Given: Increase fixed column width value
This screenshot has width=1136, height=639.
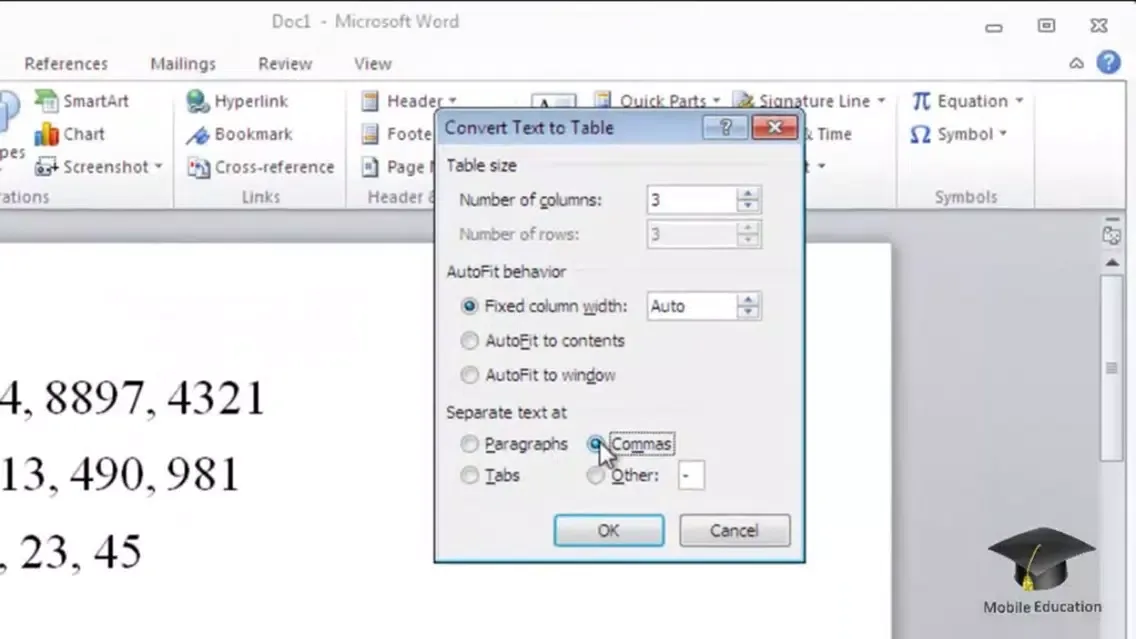Looking at the screenshot, I should tap(748, 299).
